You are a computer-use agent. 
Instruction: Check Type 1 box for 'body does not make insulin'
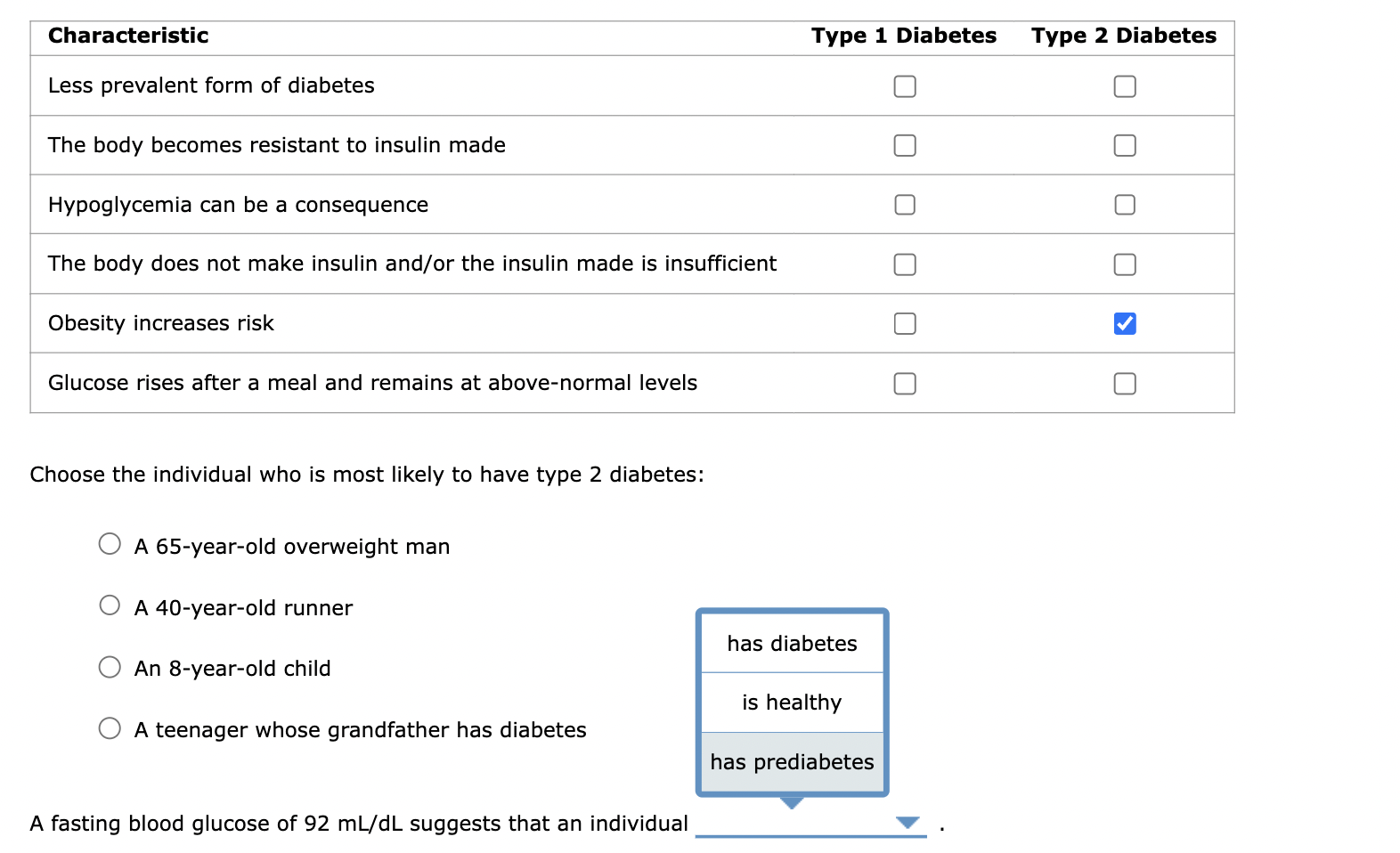[904, 264]
